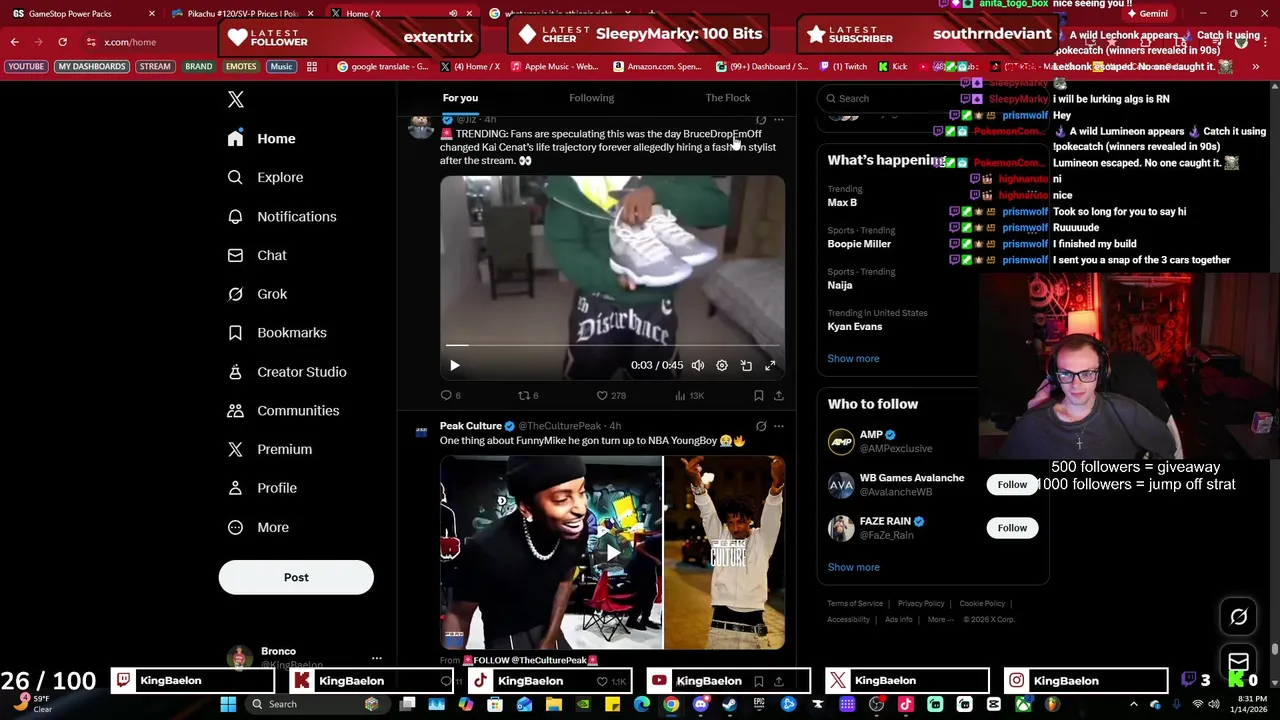The height and width of the screenshot is (720, 1280).
Task: Open video settings gear icon
Action: click(x=722, y=365)
